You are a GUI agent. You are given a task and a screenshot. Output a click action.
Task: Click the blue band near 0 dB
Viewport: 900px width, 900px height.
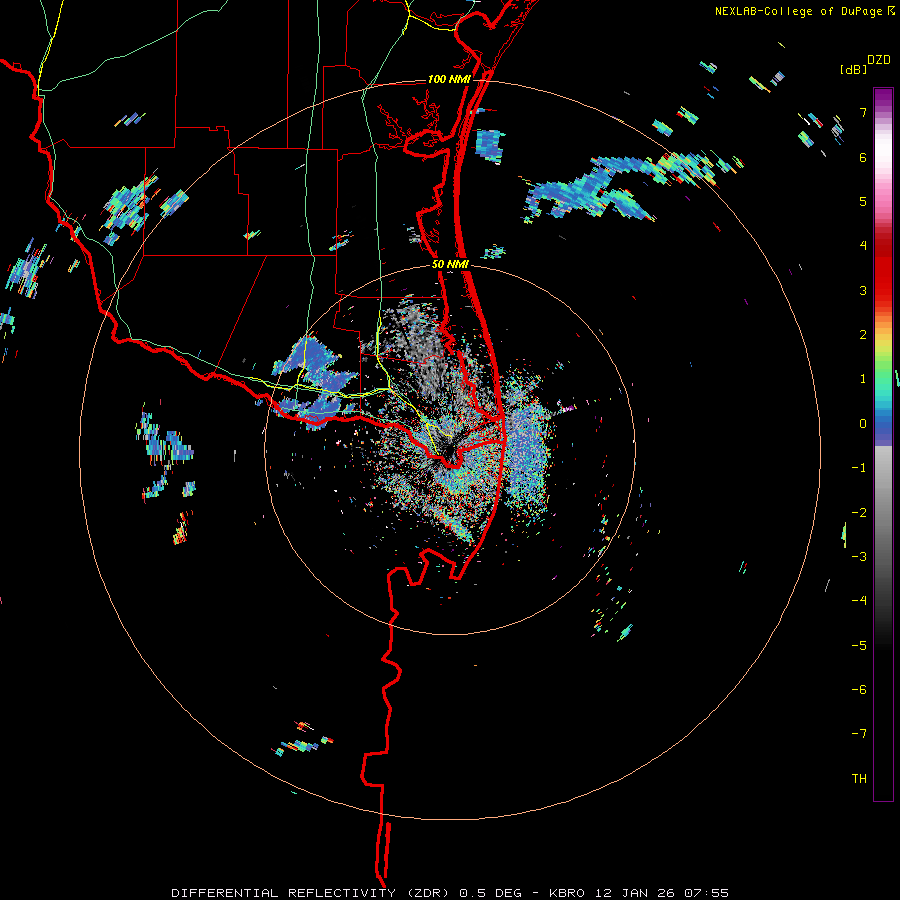tap(883, 428)
